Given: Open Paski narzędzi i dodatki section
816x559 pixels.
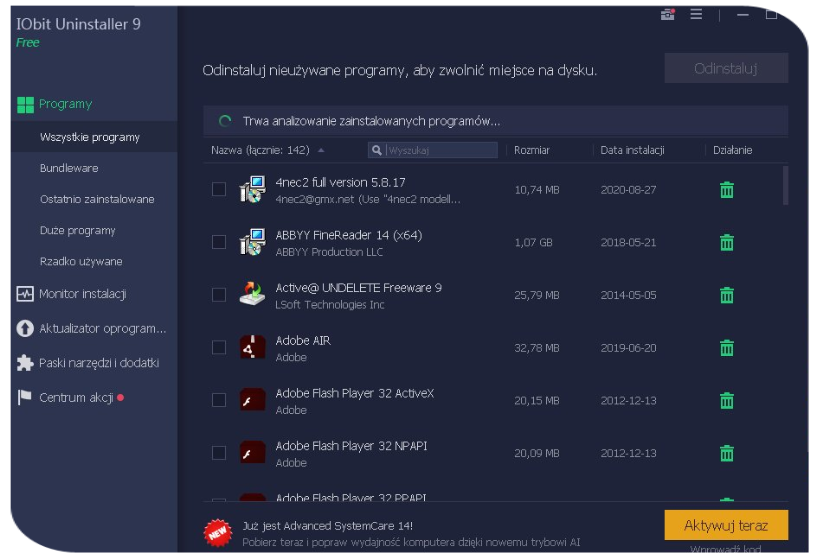Looking at the screenshot, I should (88, 363).
